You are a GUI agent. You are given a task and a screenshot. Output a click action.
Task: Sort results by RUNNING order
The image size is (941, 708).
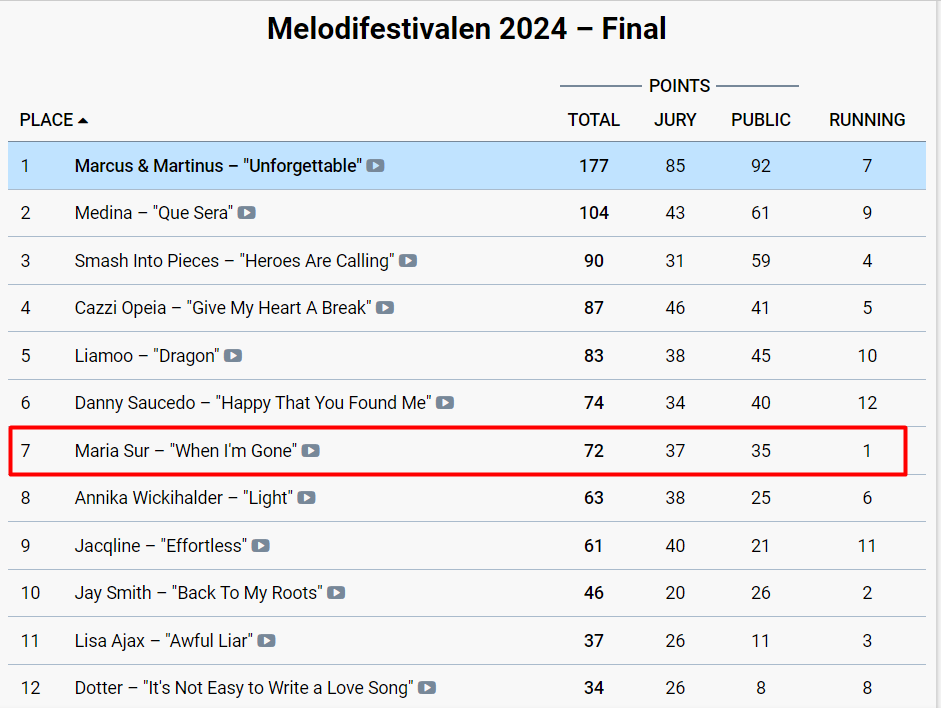[x=867, y=120]
